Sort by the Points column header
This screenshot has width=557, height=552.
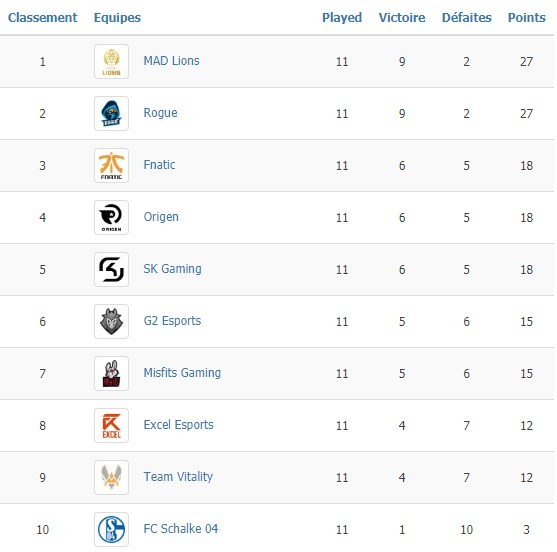(526, 17)
